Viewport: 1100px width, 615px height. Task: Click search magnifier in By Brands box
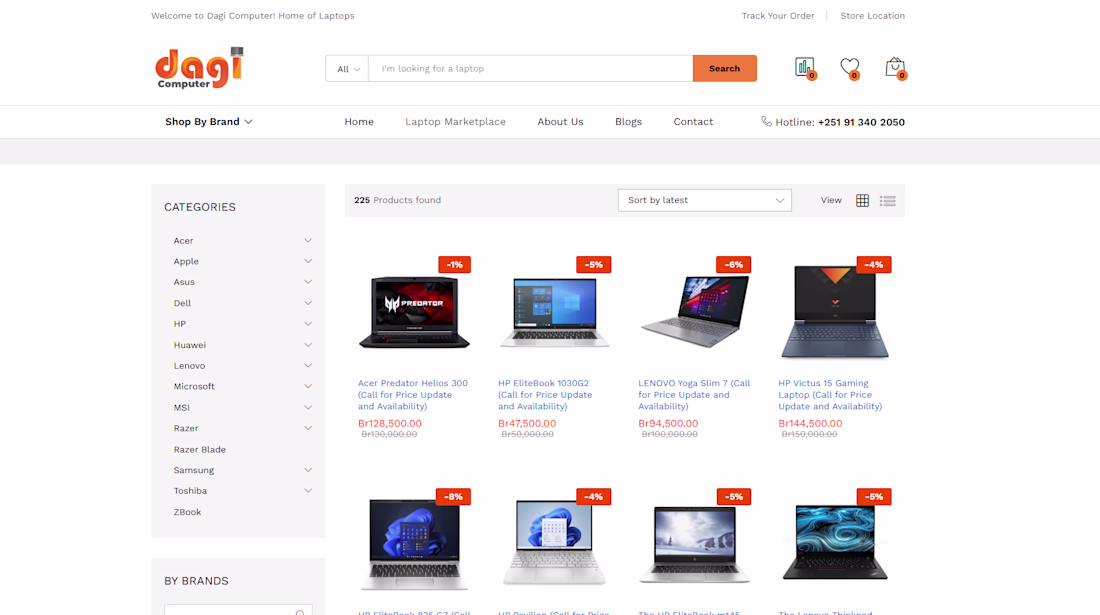tap(300, 612)
